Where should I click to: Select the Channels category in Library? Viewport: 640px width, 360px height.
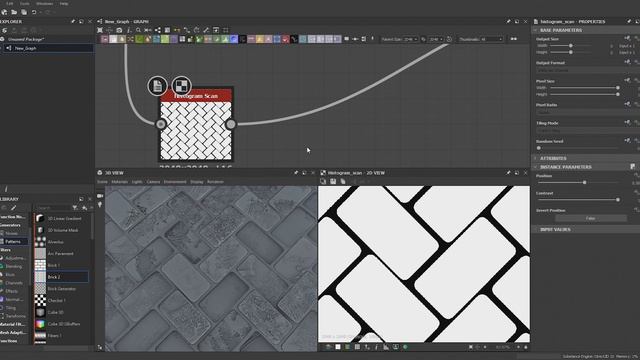[x=14, y=283]
